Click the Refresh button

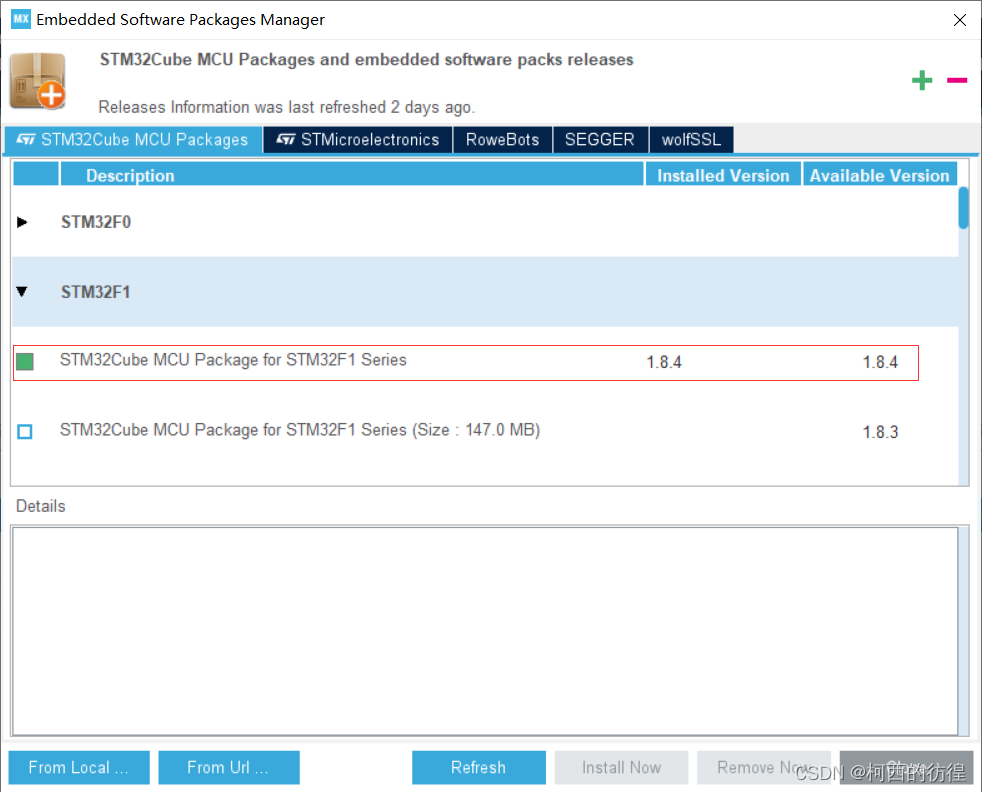[x=478, y=768]
